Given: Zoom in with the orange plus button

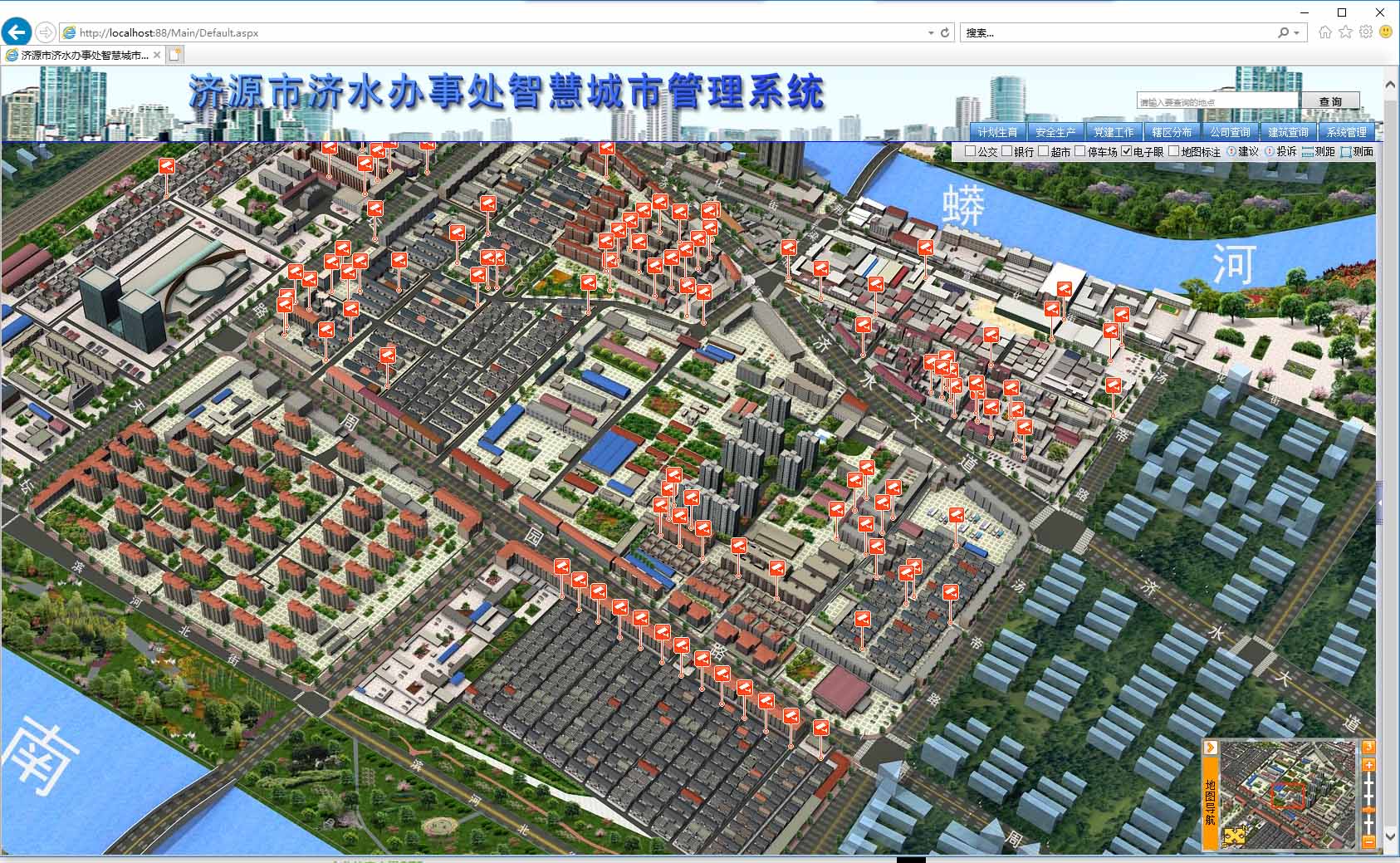Looking at the screenshot, I should click(1368, 764).
